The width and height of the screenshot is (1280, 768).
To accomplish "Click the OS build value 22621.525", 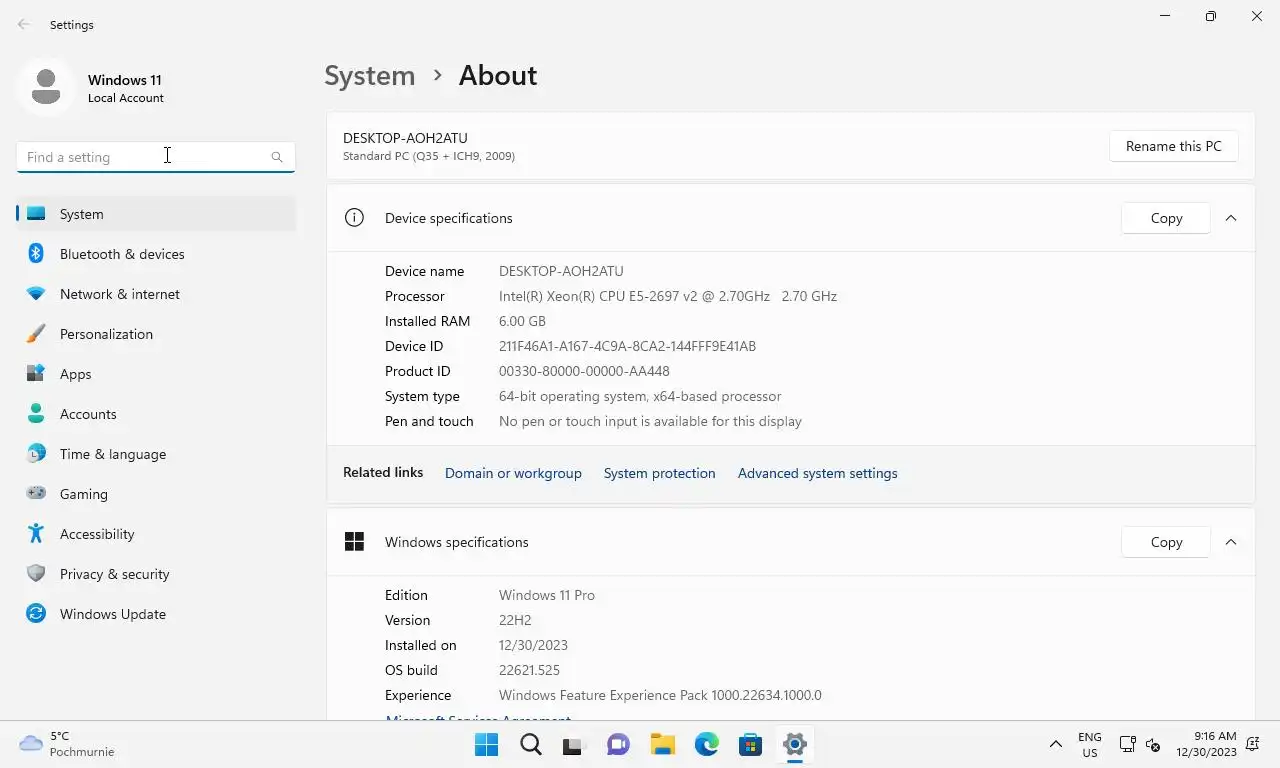I will (x=529, y=670).
